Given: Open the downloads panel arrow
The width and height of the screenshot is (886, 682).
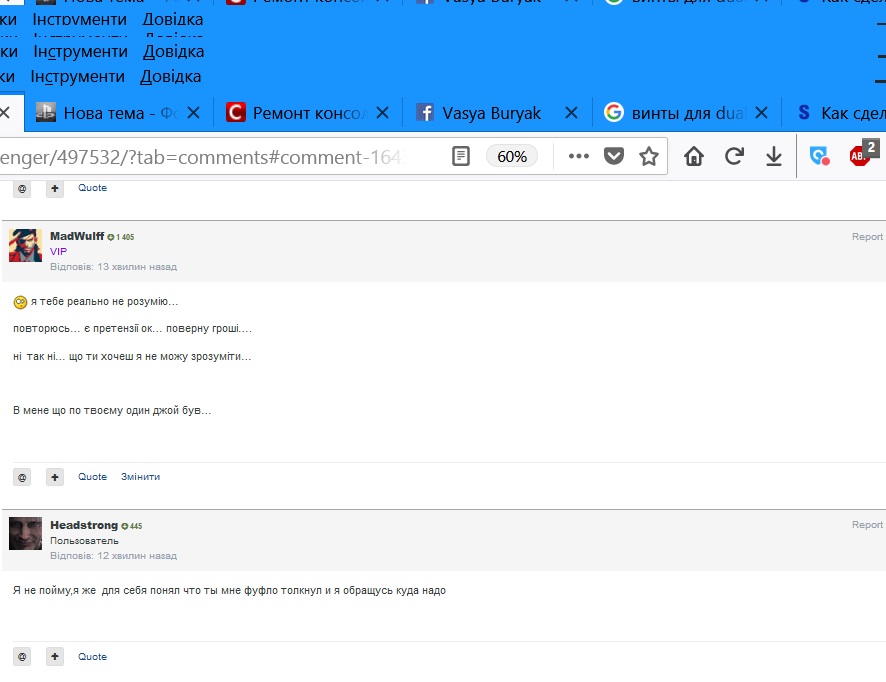Looking at the screenshot, I should 773,156.
